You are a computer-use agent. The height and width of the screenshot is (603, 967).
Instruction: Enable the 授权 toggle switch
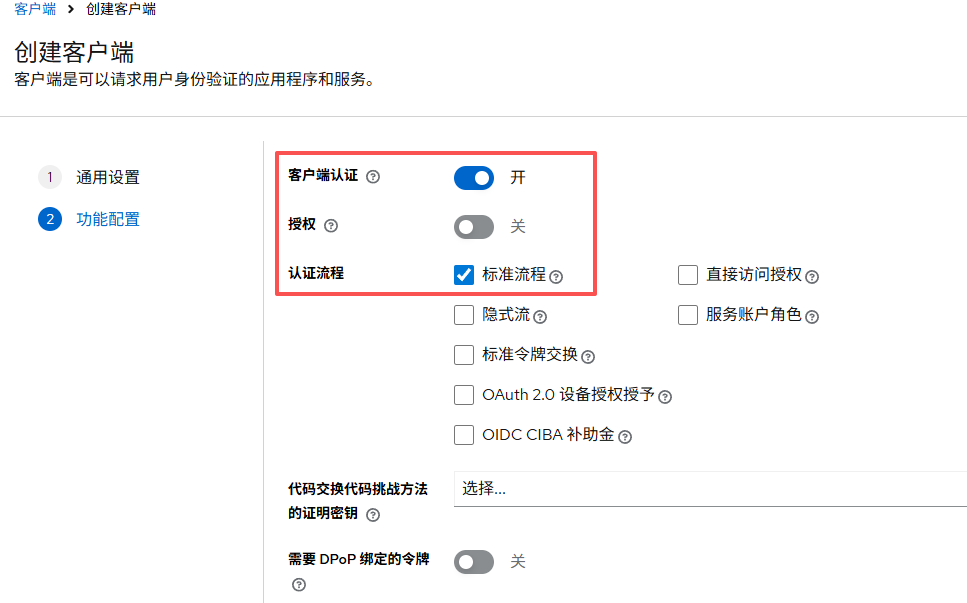pos(474,227)
